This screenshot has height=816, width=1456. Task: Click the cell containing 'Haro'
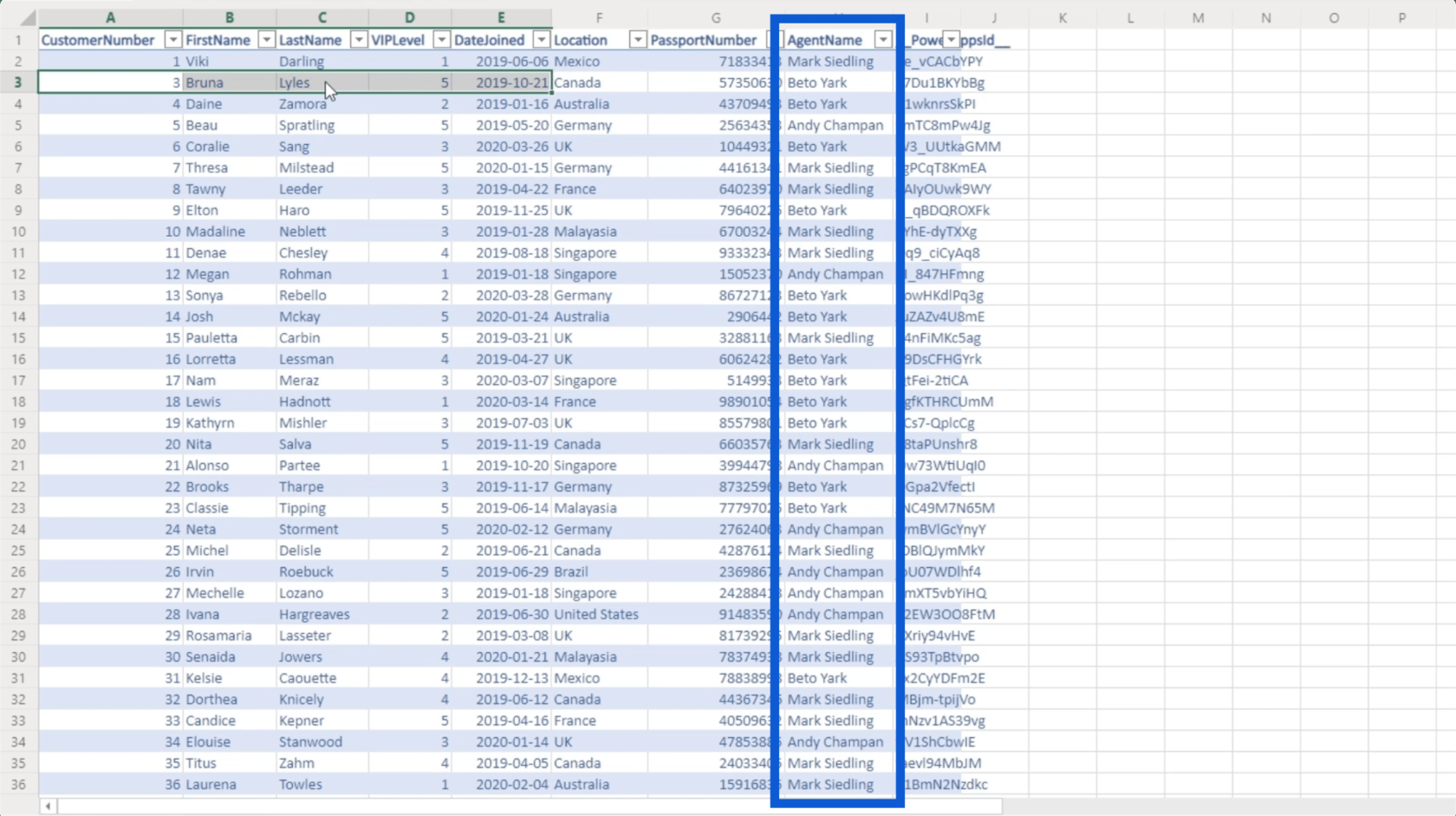pos(322,210)
